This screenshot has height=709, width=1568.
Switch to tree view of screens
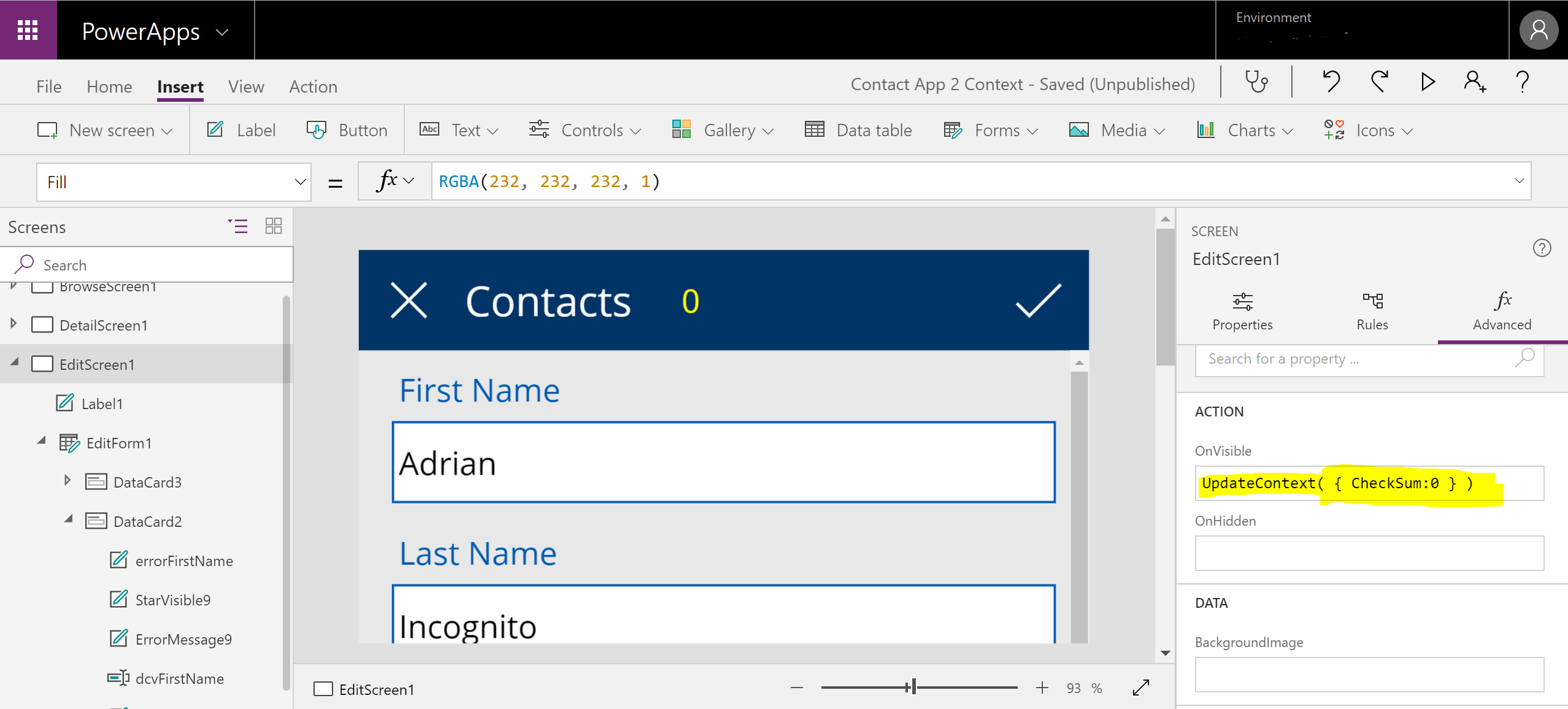click(x=238, y=226)
